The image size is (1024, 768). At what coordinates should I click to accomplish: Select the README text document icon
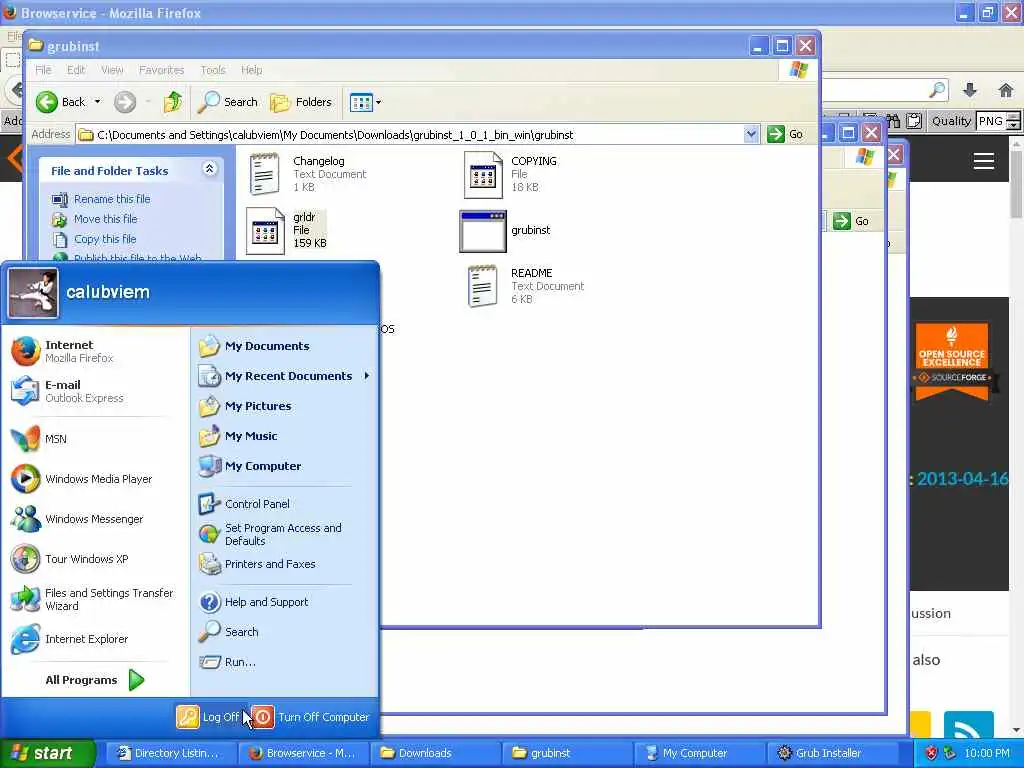483,286
